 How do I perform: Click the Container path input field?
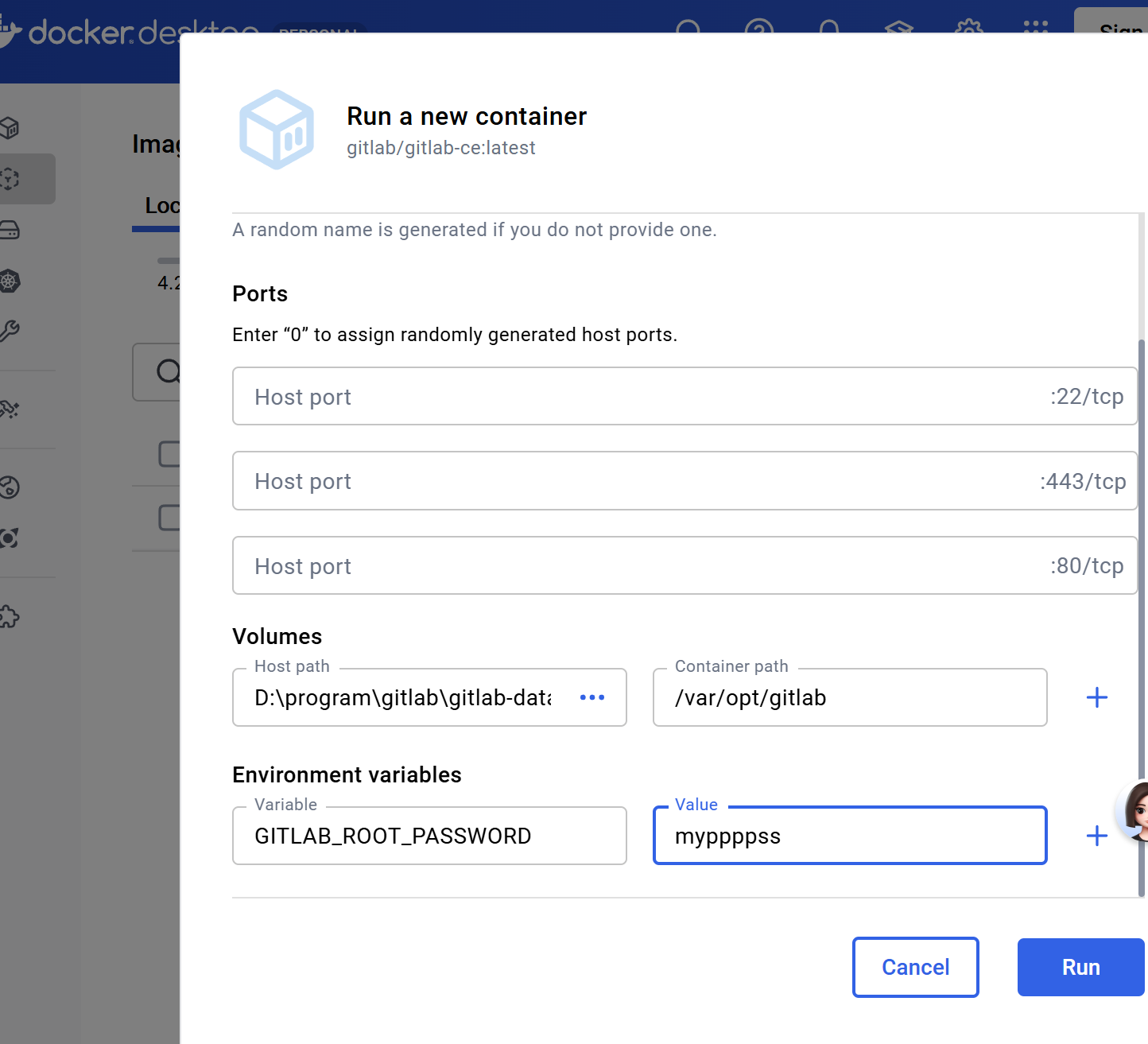[x=850, y=697]
